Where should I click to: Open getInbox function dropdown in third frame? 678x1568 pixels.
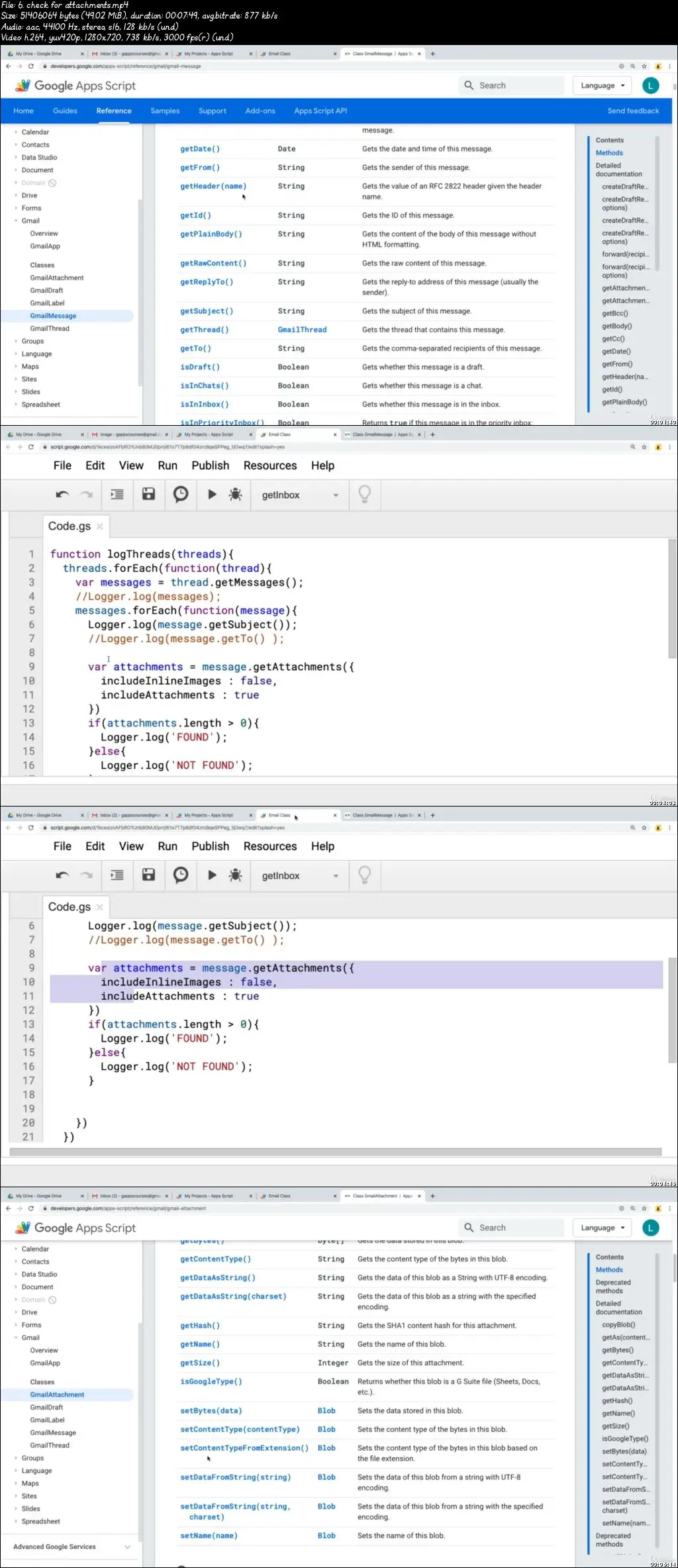click(301, 875)
